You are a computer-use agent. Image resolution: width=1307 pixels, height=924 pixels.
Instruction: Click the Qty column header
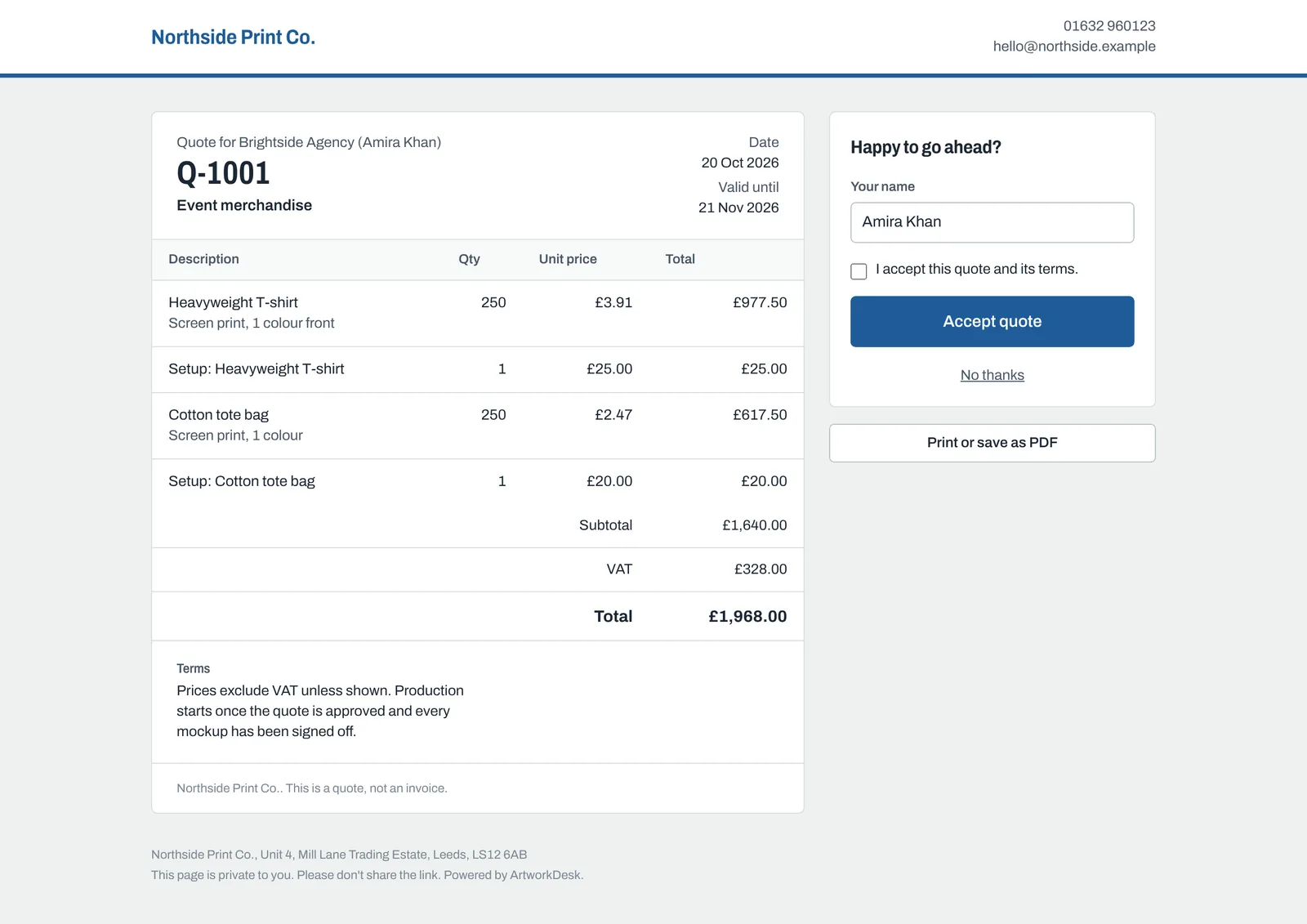coord(469,259)
